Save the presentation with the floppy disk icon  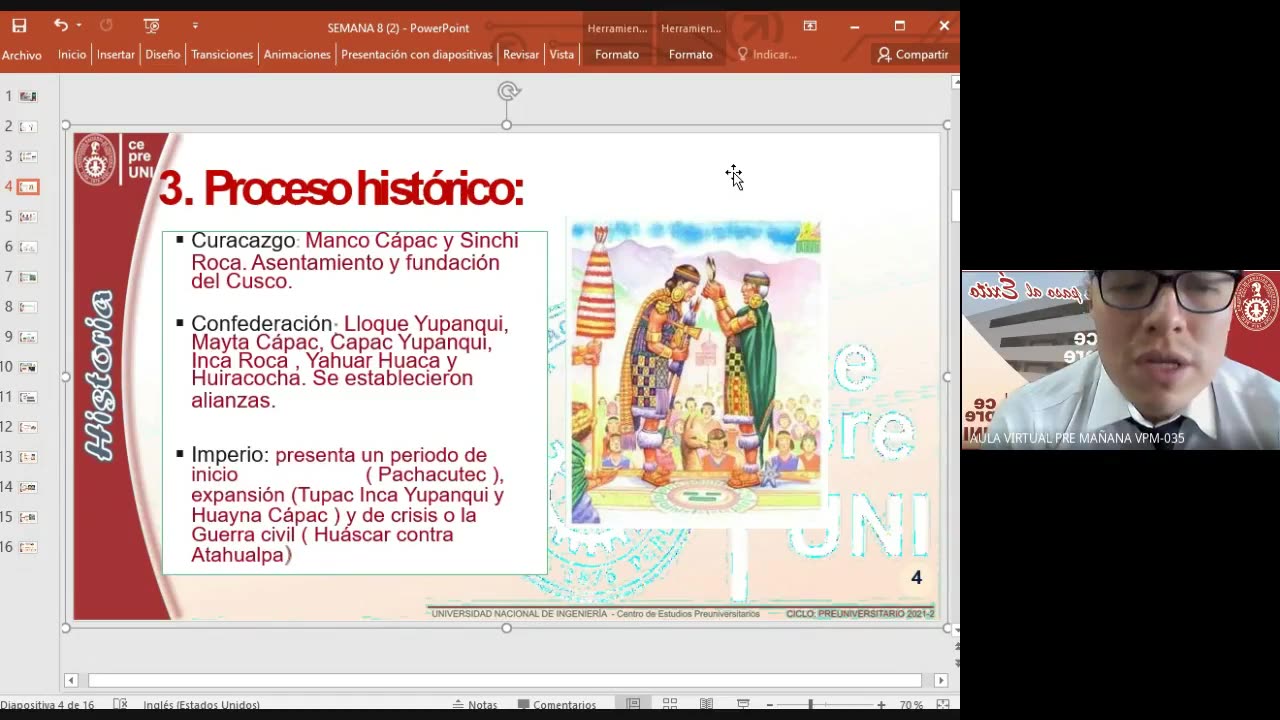19,26
